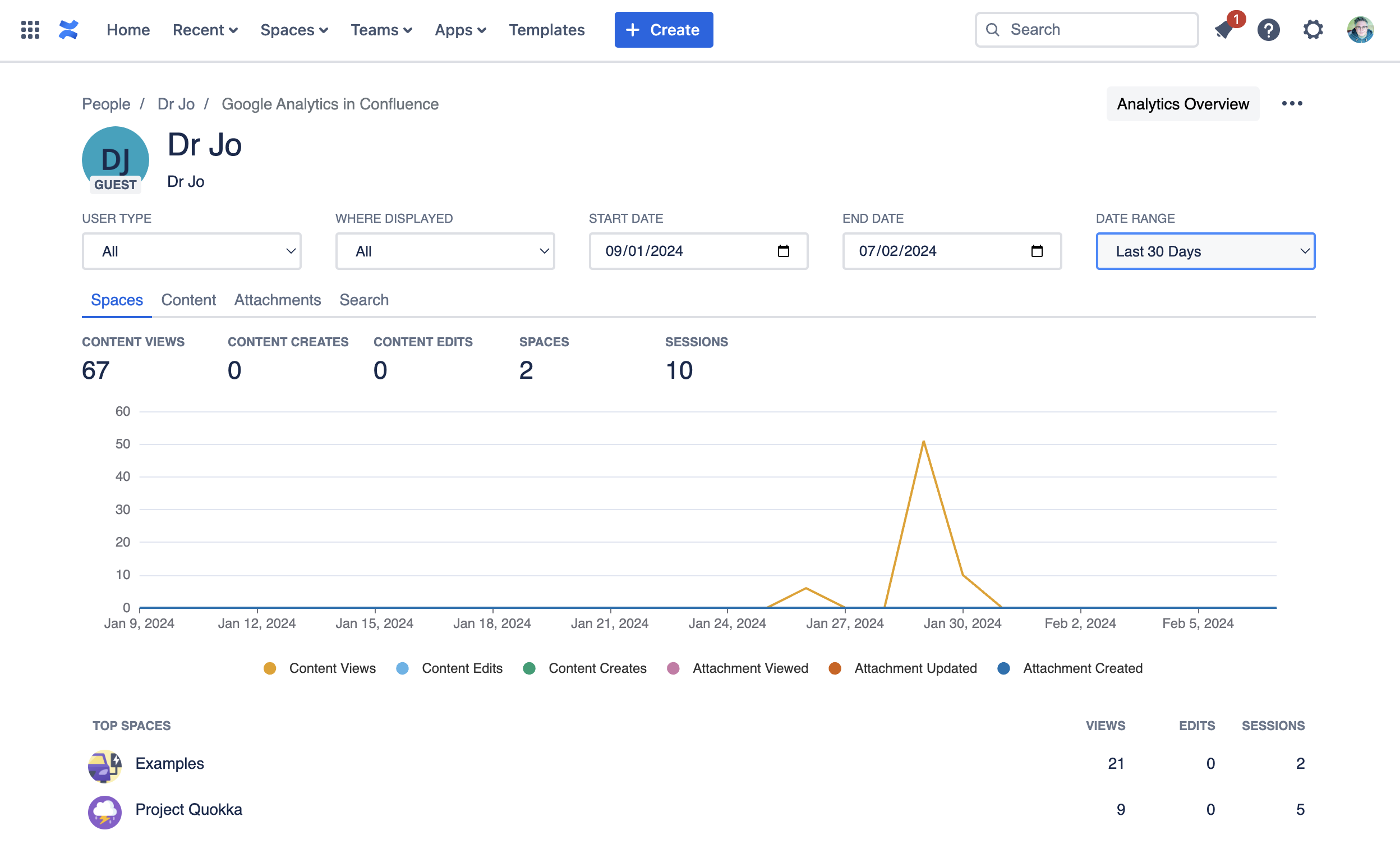
Task: Expand the Where Displayed dropdown
Action: click(445, 251)
